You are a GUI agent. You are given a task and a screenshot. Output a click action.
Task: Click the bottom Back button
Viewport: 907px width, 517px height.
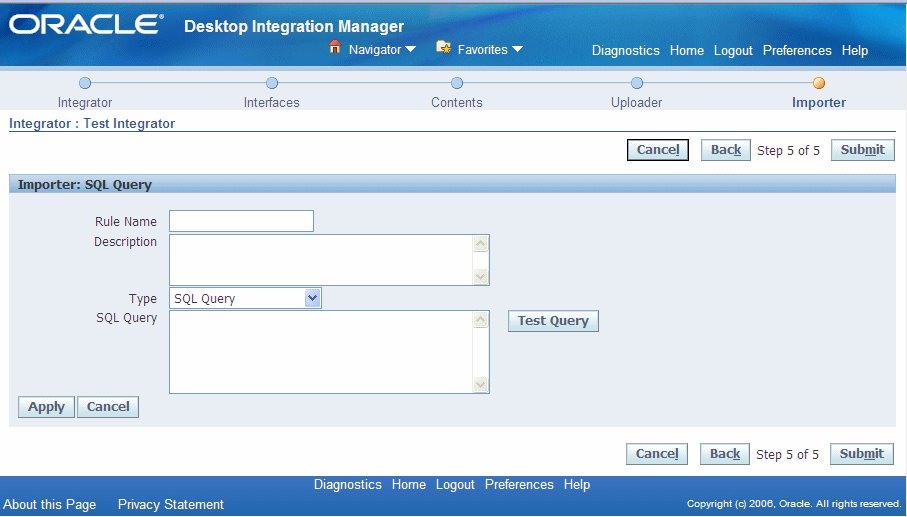[725, 454]
